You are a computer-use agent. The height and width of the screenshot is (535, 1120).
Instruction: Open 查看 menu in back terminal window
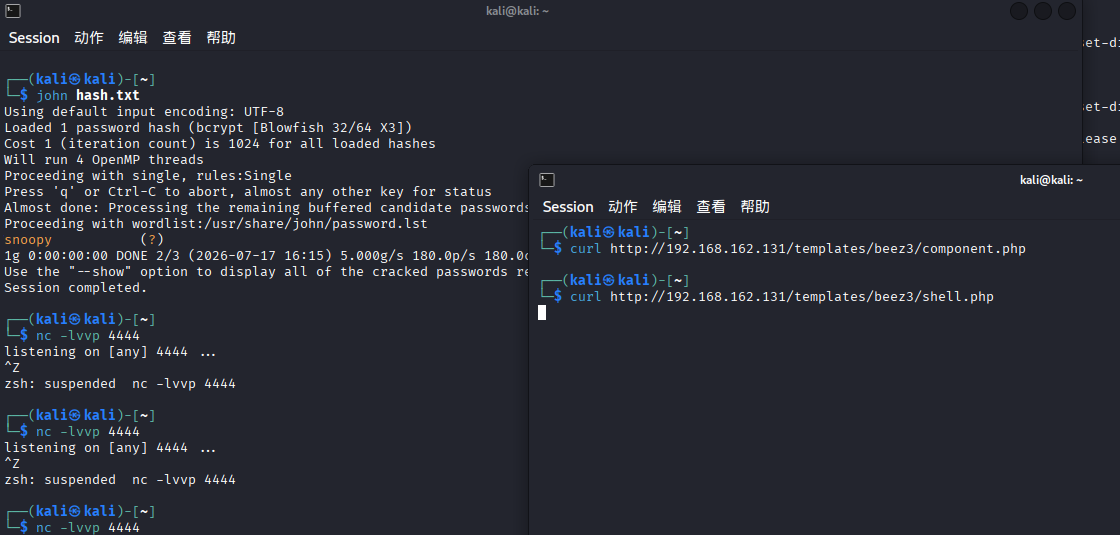click(177, 38)
